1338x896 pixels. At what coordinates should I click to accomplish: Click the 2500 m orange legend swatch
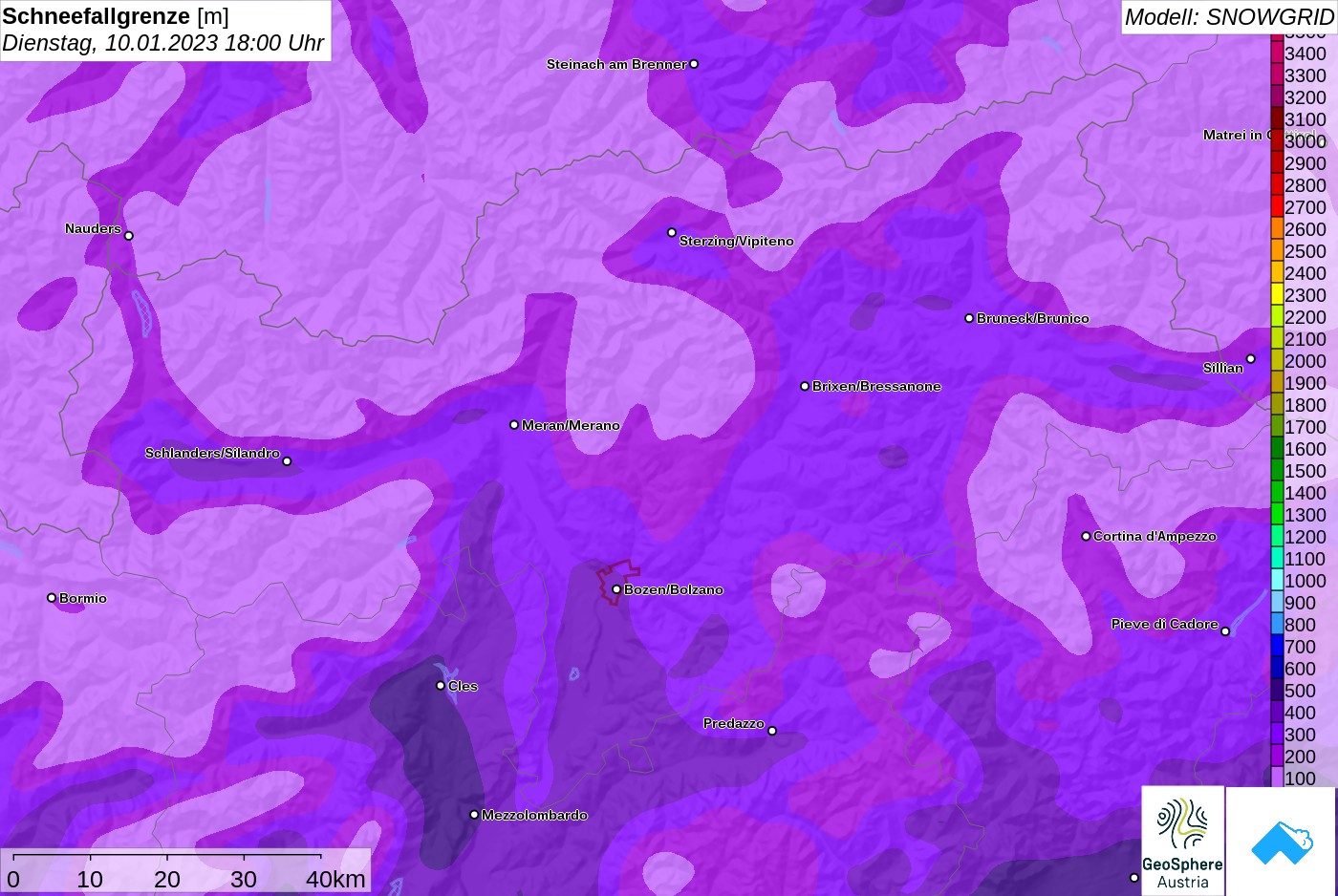pyautogui.click(x=1277, y=250)
